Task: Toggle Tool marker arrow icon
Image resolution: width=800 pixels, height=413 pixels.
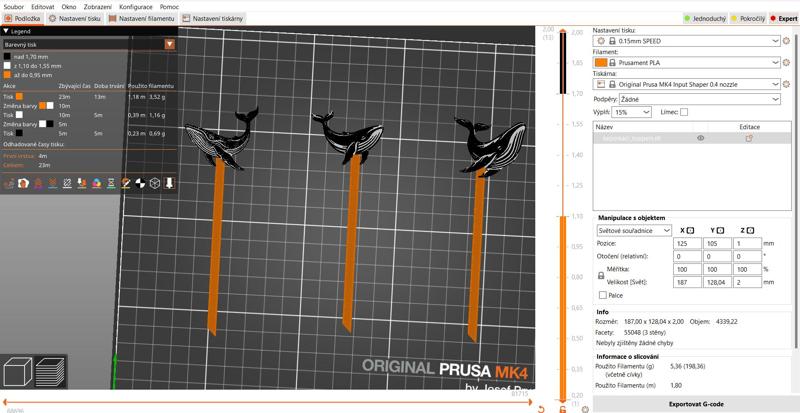Action: click(x=169, y=183)
